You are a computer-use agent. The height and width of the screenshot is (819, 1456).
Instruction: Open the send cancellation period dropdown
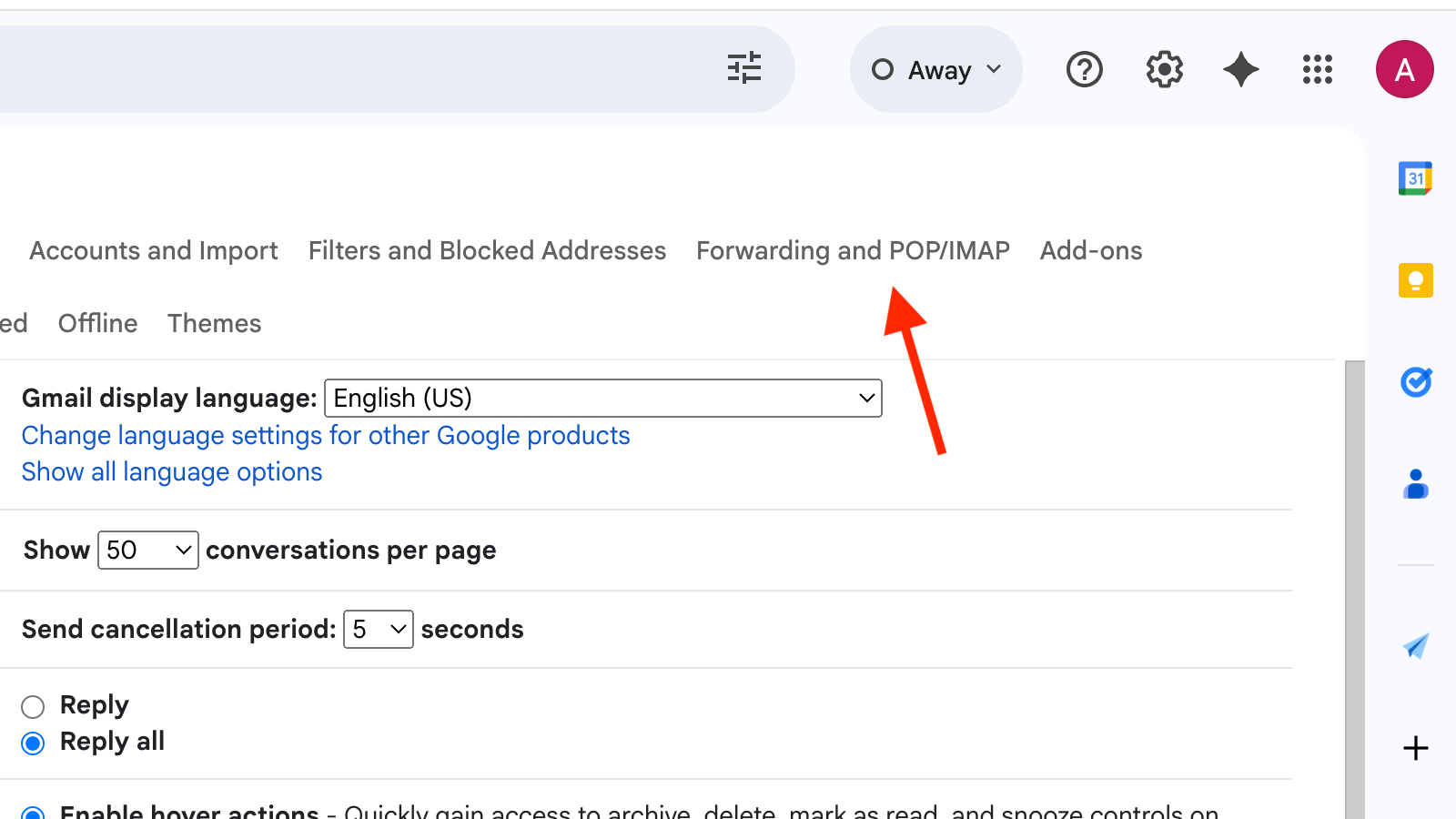(x=379, y=630)
